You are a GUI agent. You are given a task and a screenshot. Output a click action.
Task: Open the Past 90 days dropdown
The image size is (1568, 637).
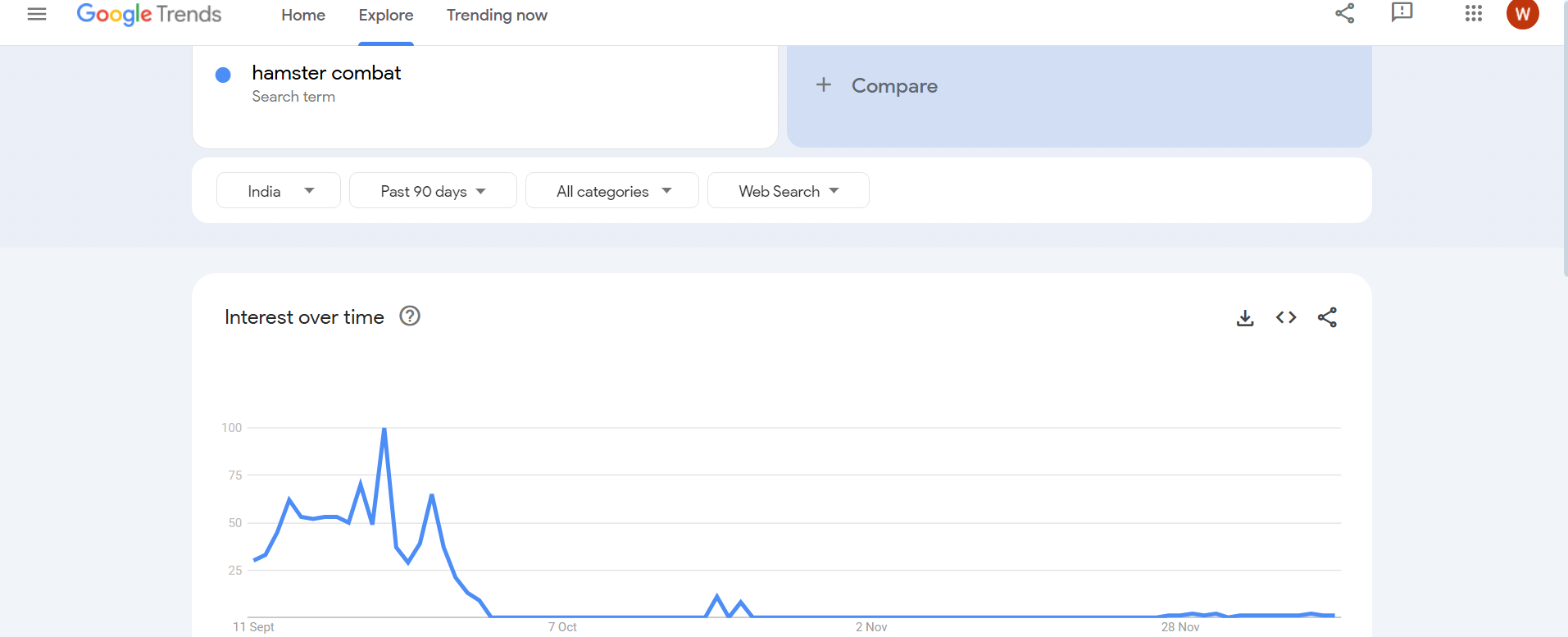click(x=433, y=190)
